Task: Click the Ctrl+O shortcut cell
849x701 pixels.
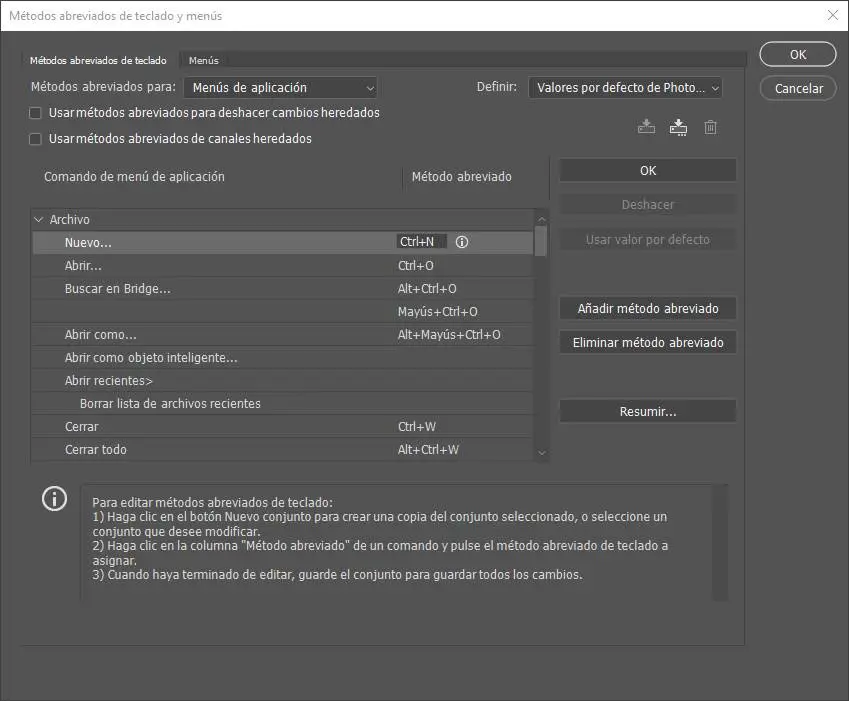Action: pyautogui.click(x=415, y=266)
